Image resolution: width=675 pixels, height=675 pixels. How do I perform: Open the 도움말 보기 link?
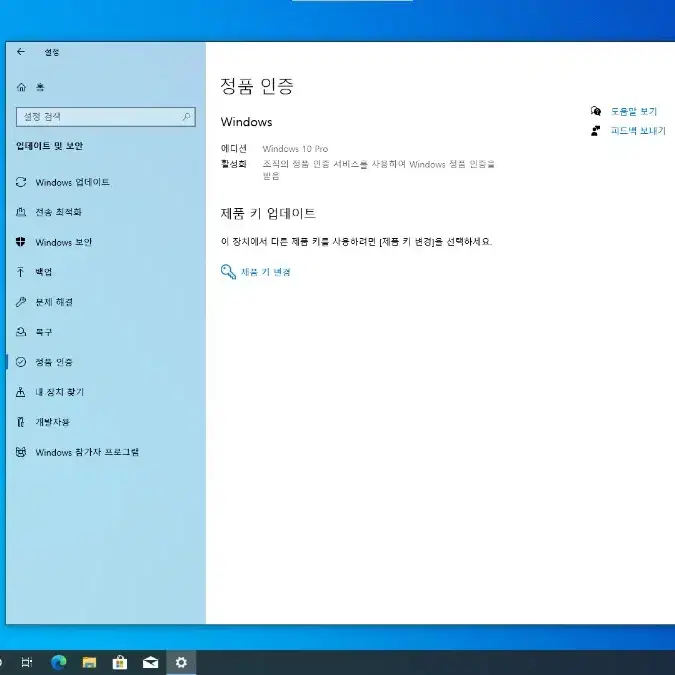pos(634,111)
